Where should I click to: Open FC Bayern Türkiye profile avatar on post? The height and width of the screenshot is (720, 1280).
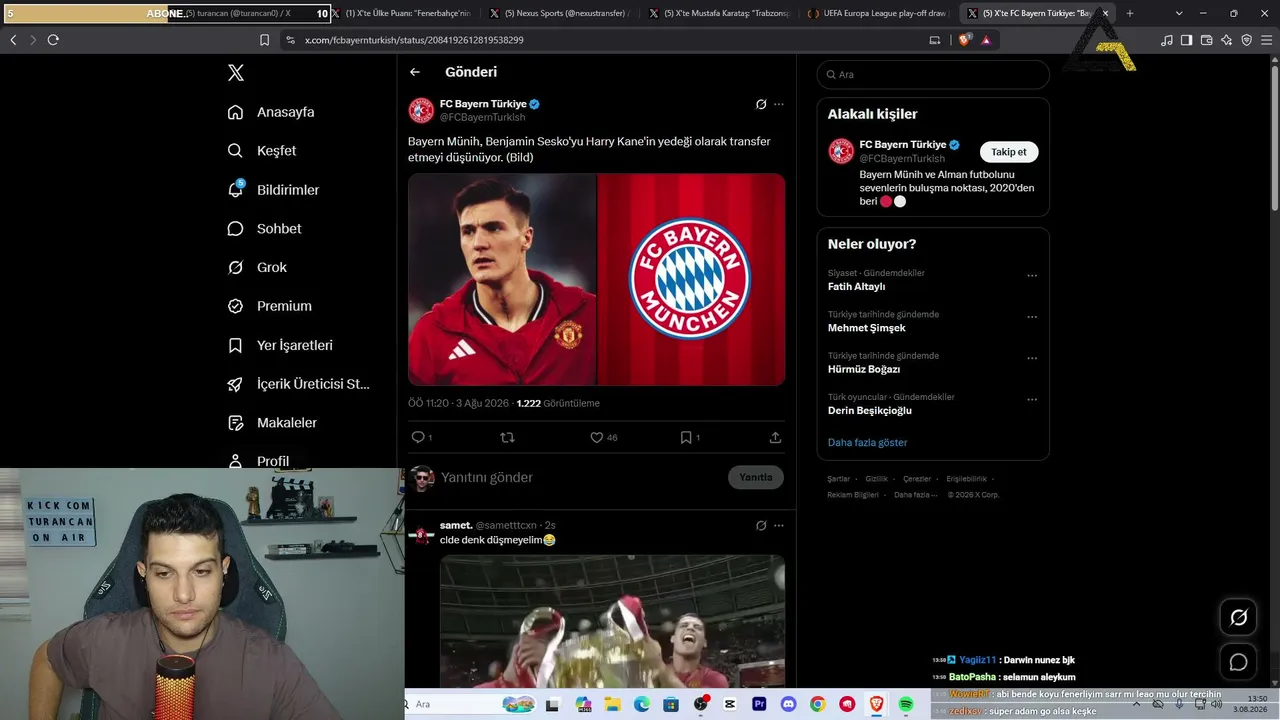[421, 110]
